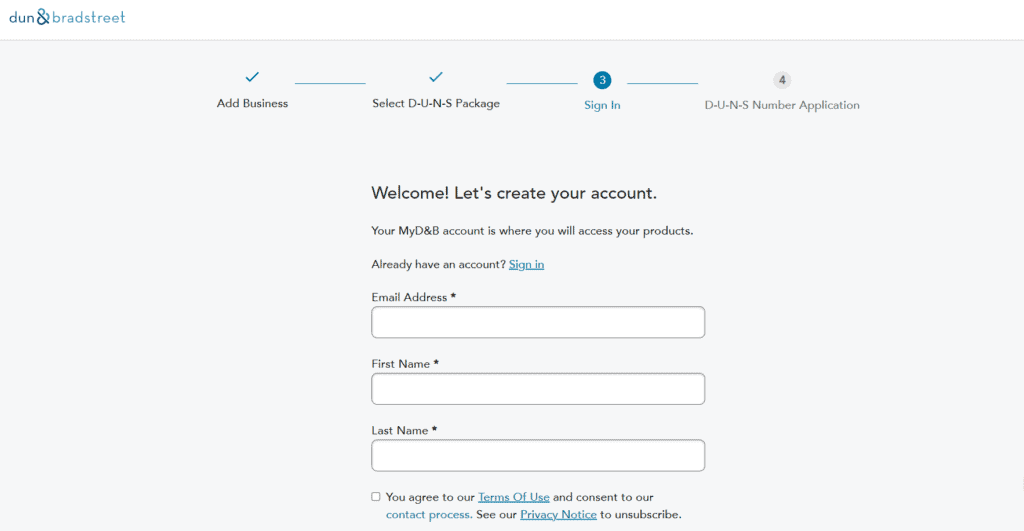The width and height of the screenshot is (1024, 531).
Task: Select step 4 circle icon
Action: pyautogui.click(x=782, y=80)
